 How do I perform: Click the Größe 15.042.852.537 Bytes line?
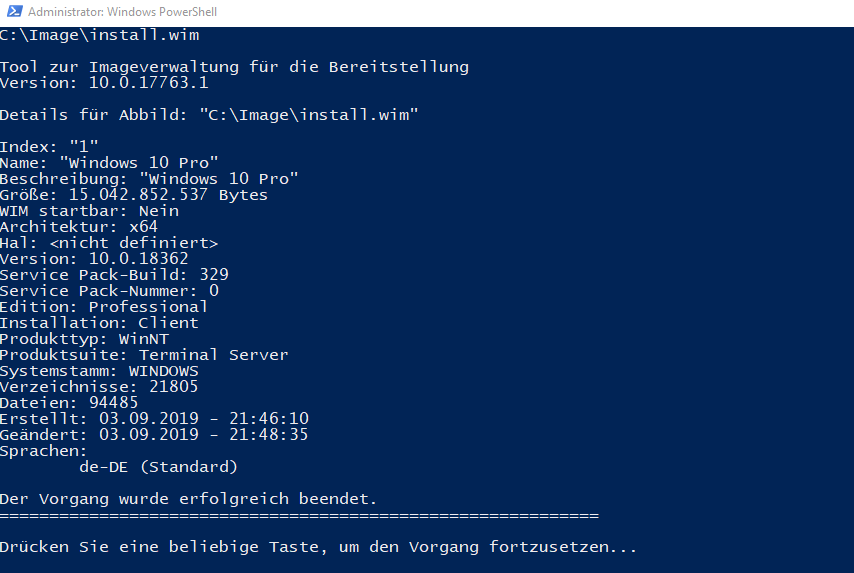point(134,195)
